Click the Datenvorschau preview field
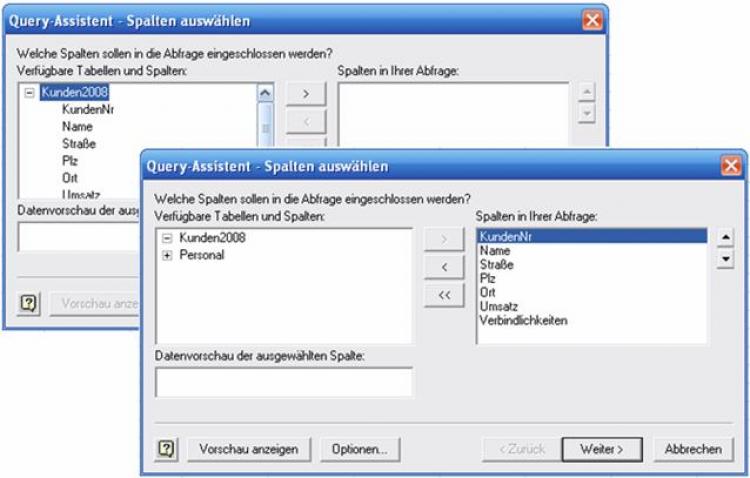Image resolution: width=750 pixels, height=478 pixels. [x=283, y=382]
